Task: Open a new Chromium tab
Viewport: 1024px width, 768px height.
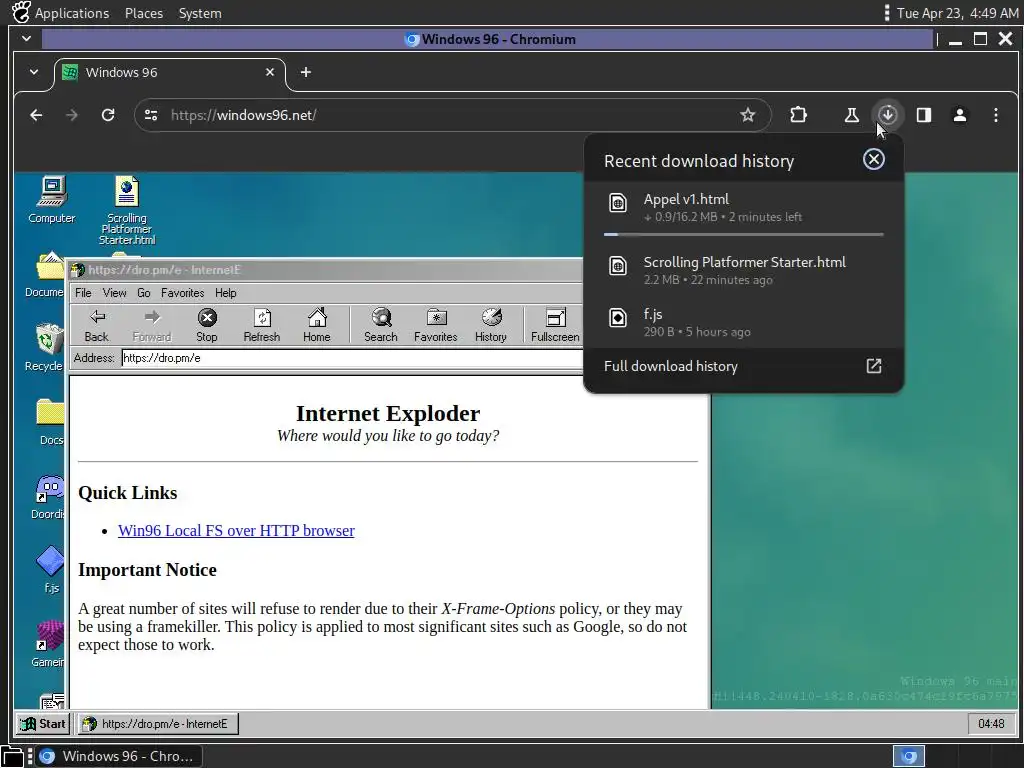Action: (306, 72)
